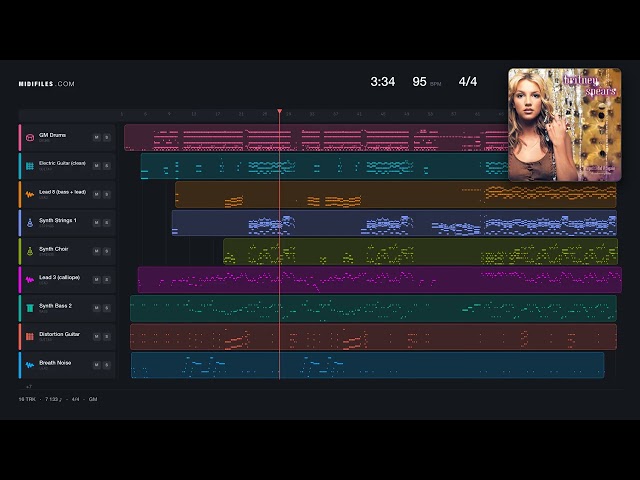
Task: Click the Synth Strings 1 instrument icon
Action: pos(30,223)
